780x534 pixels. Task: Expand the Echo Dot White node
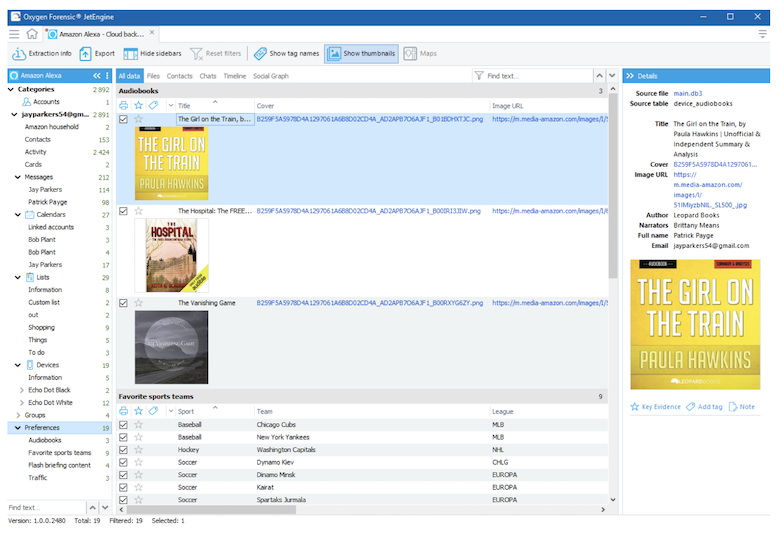click(x=21, y=403)
